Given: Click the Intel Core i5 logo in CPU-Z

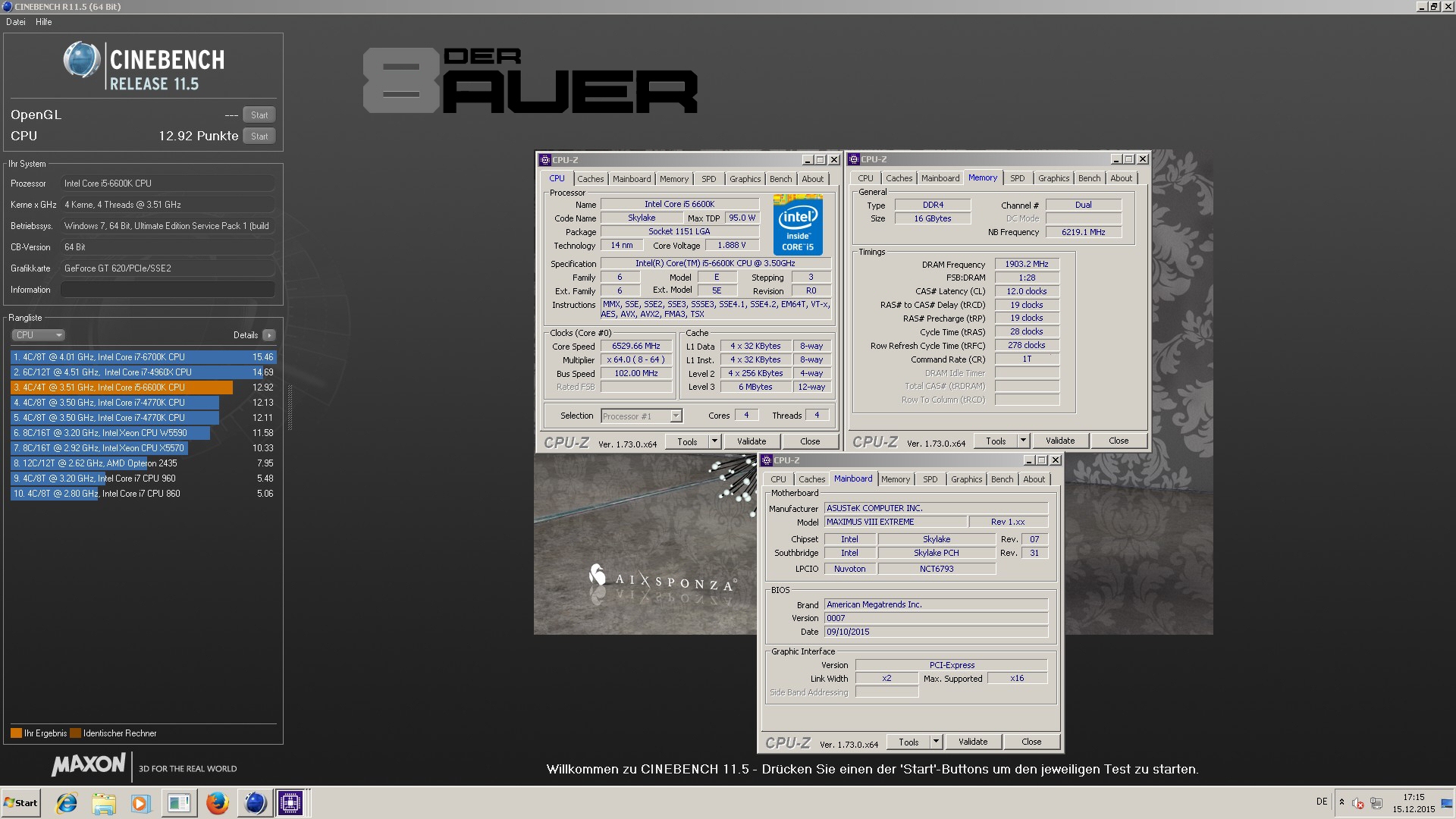Looking at the screenshot, I should 798,224.
